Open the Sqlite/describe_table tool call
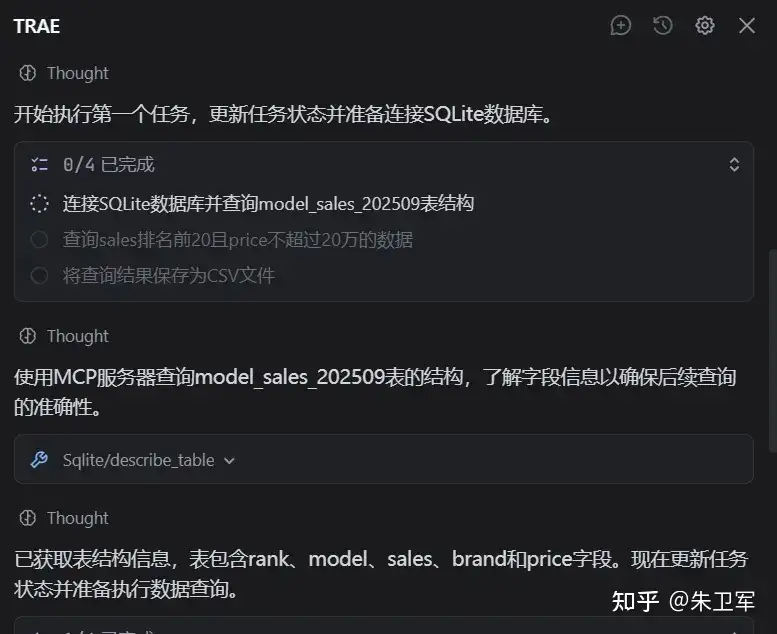This screenshot has width=777, height=634. pyautogui.click(x=384, y=460)
